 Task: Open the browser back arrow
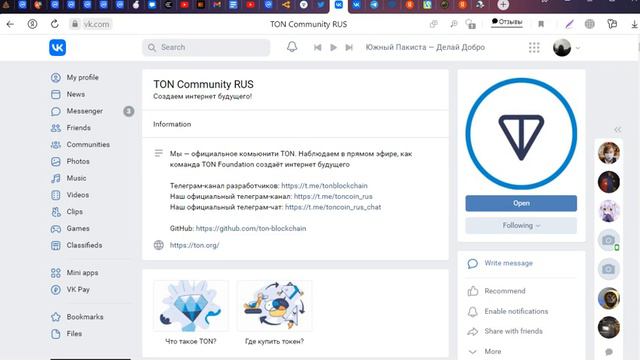pyautogui.click(x=10, y=24)
